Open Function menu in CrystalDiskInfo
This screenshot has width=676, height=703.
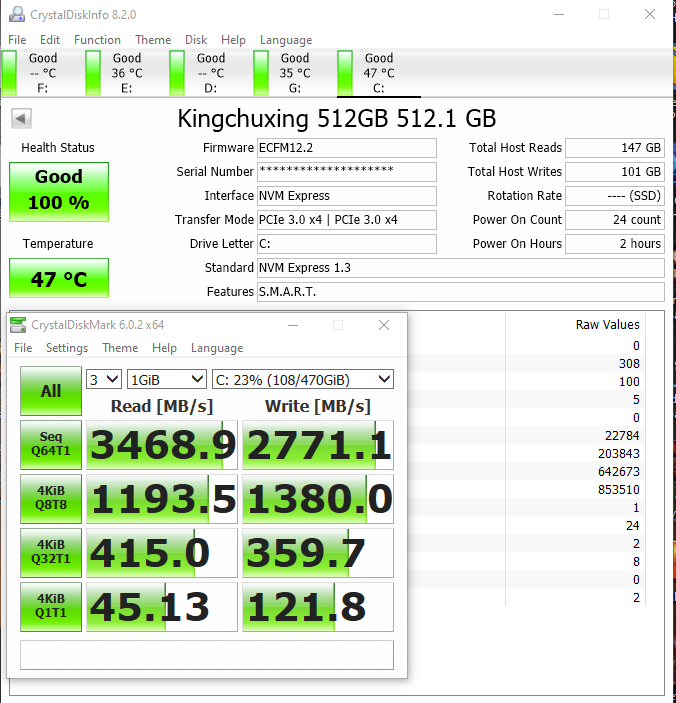click(97, 40)
